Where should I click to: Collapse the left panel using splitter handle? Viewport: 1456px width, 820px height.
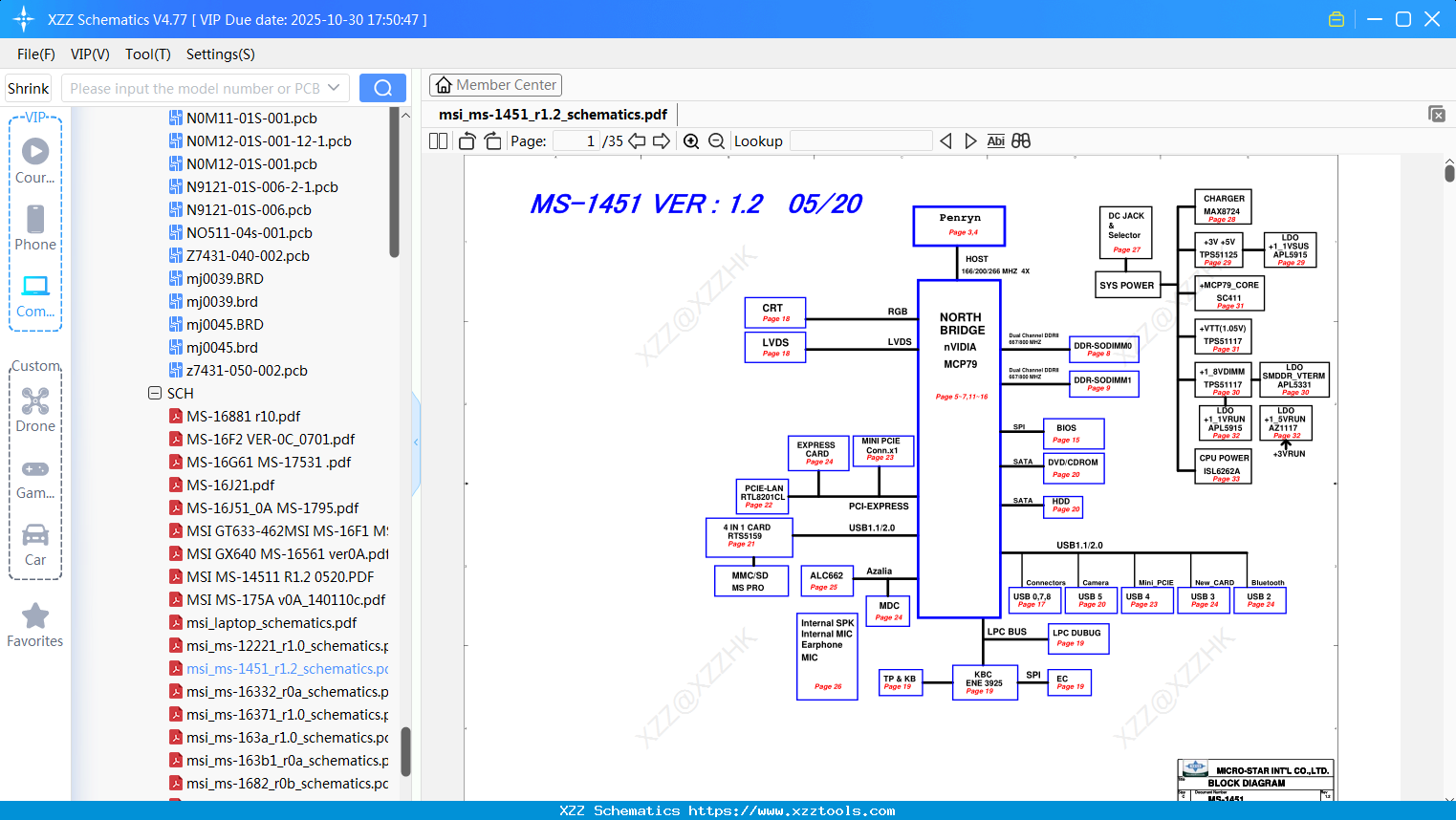[416, 442]
